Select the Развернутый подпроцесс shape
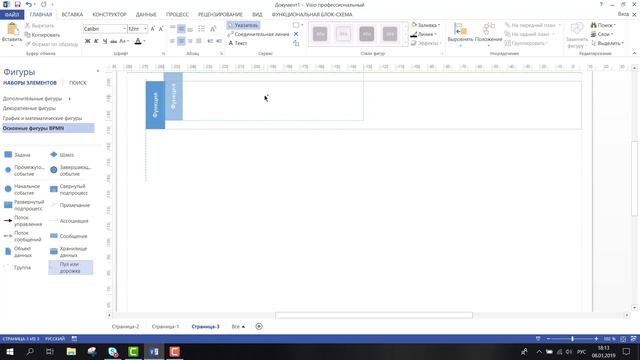640x360 pixels. [x=24, y=205]
